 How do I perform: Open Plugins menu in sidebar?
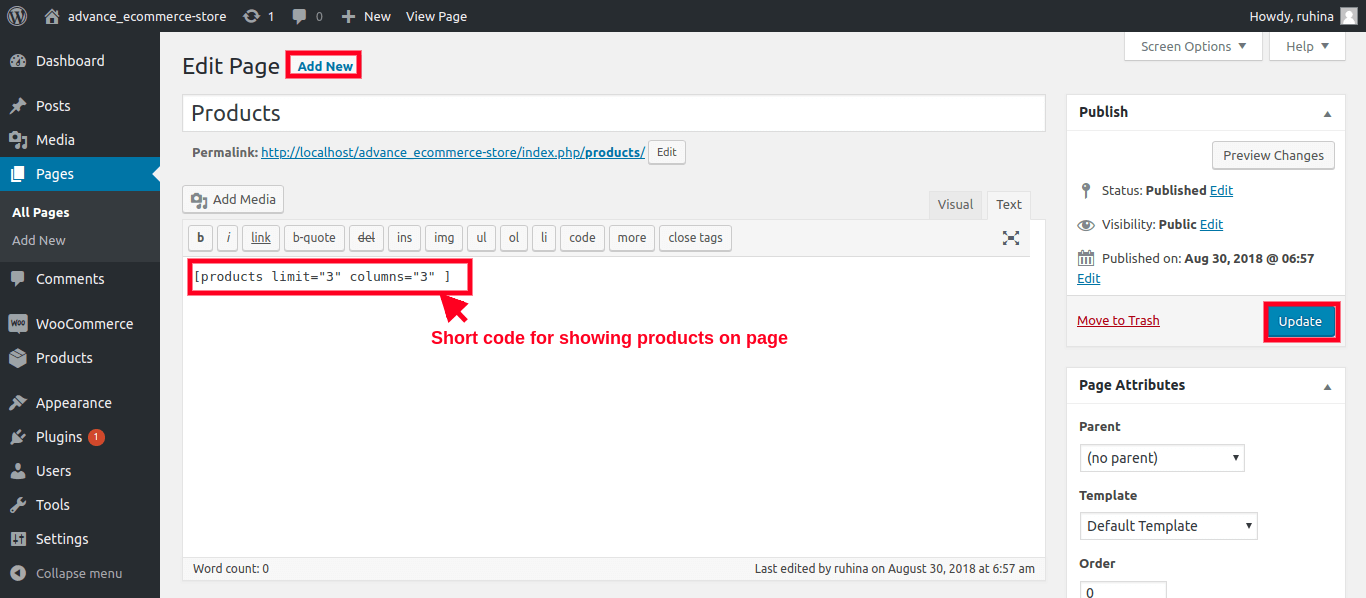click(x=59, y=437)
